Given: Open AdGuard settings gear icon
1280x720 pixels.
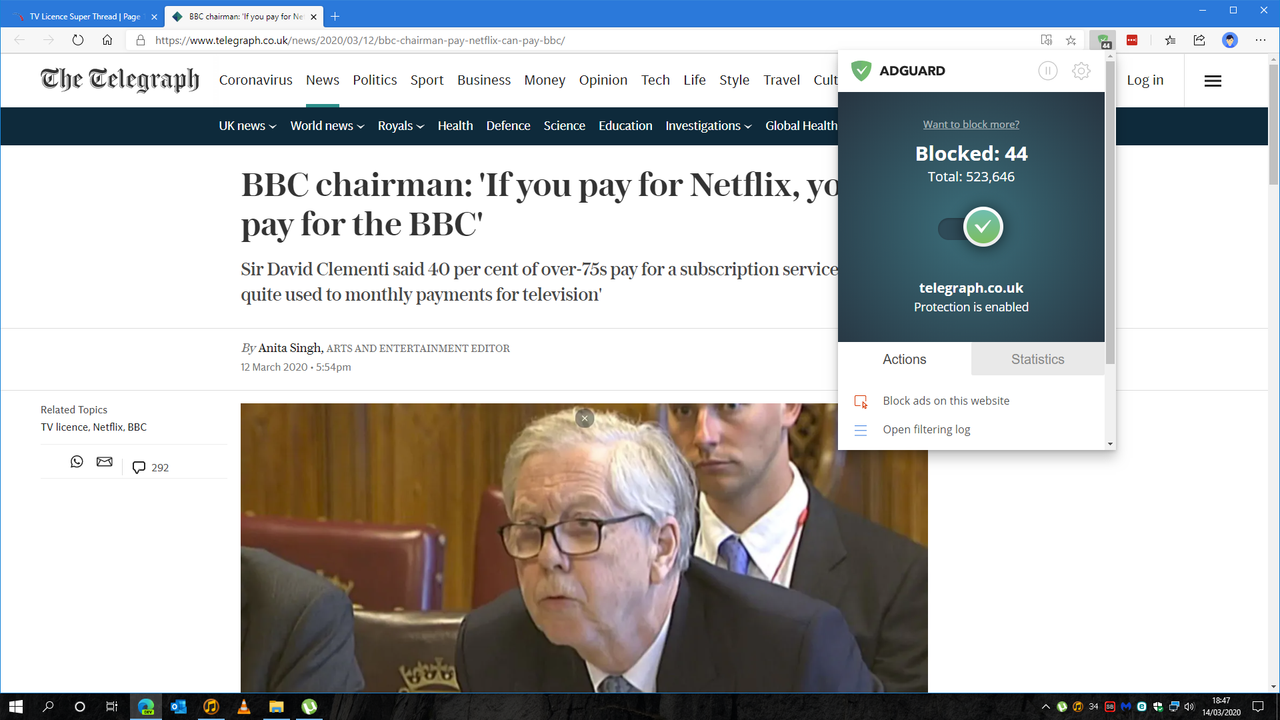Looking at the screenshot, I should [1081, 71].
